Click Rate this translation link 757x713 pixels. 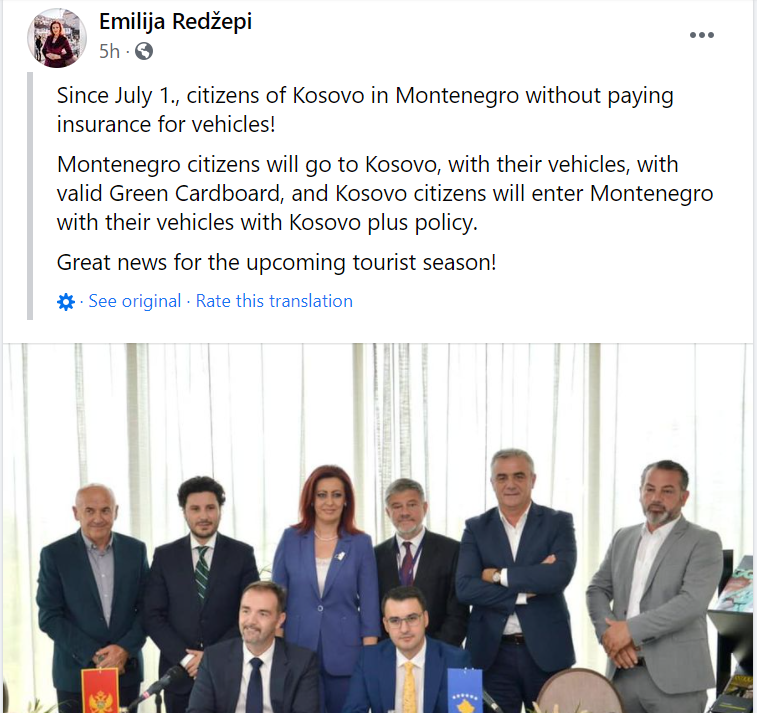click(274, 301)
